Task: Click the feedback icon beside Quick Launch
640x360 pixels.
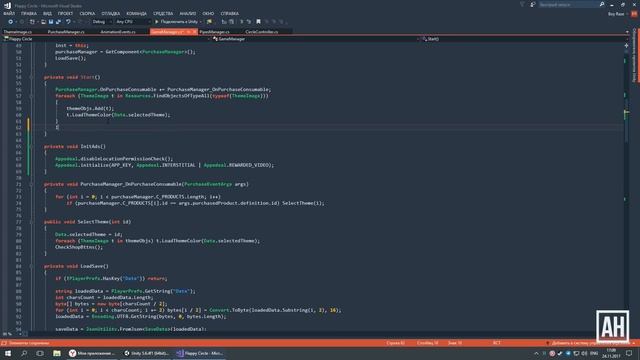Action: [x=533, y=4]
